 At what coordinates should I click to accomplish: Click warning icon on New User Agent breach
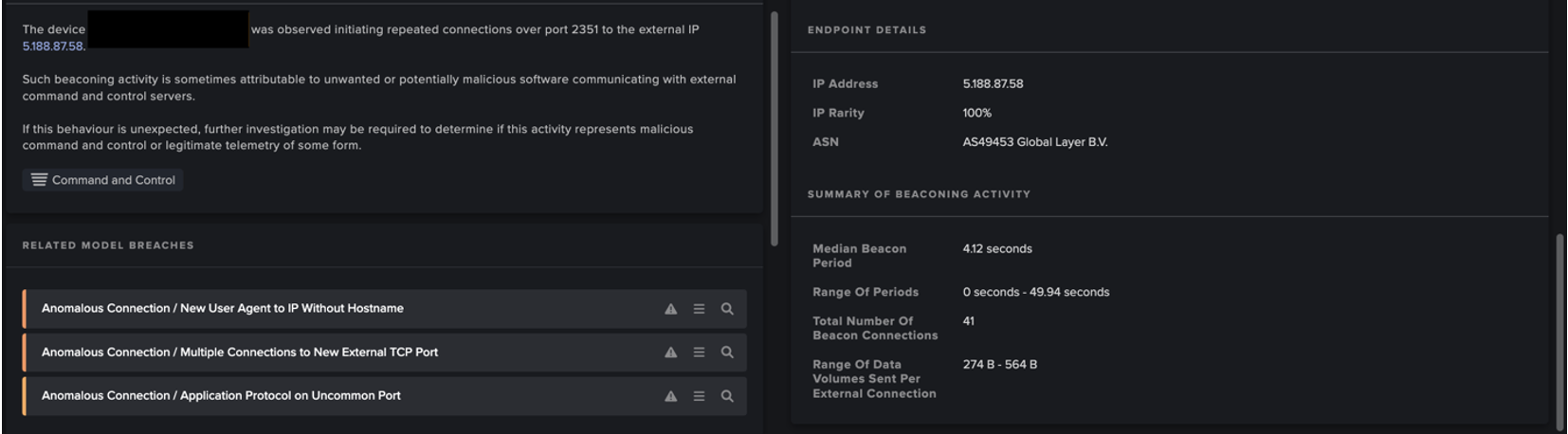(670, 309)
